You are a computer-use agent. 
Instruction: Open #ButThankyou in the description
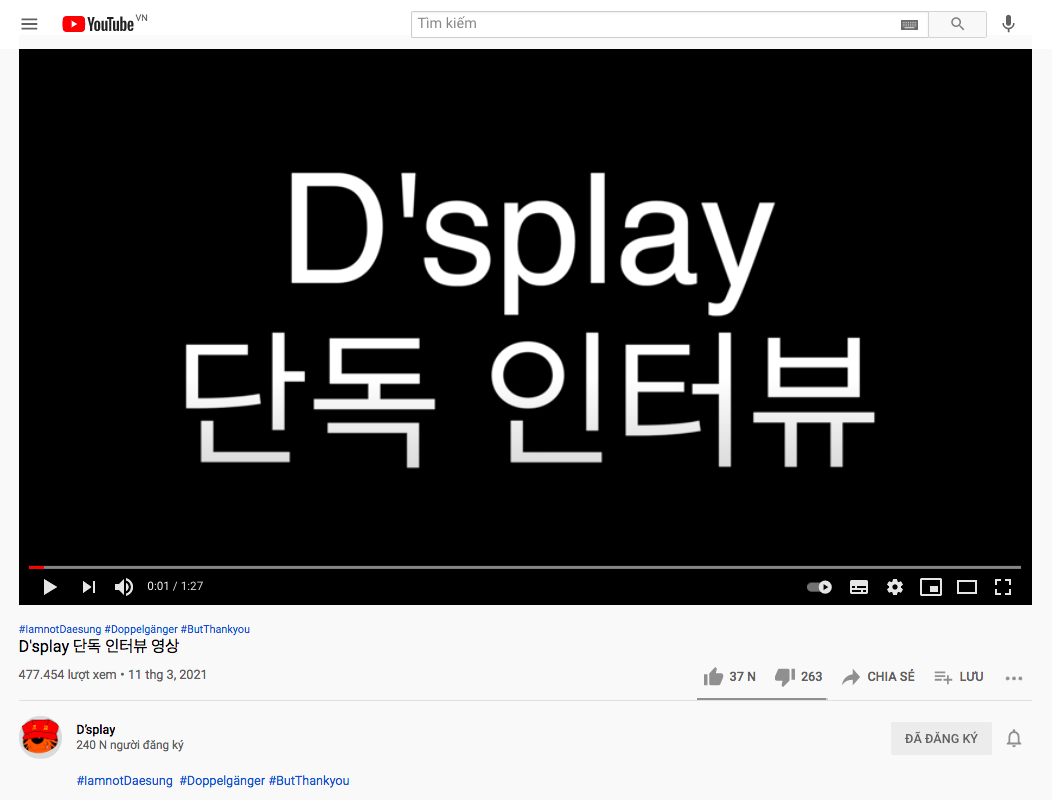pyautogui.click(x=309, y=781)
